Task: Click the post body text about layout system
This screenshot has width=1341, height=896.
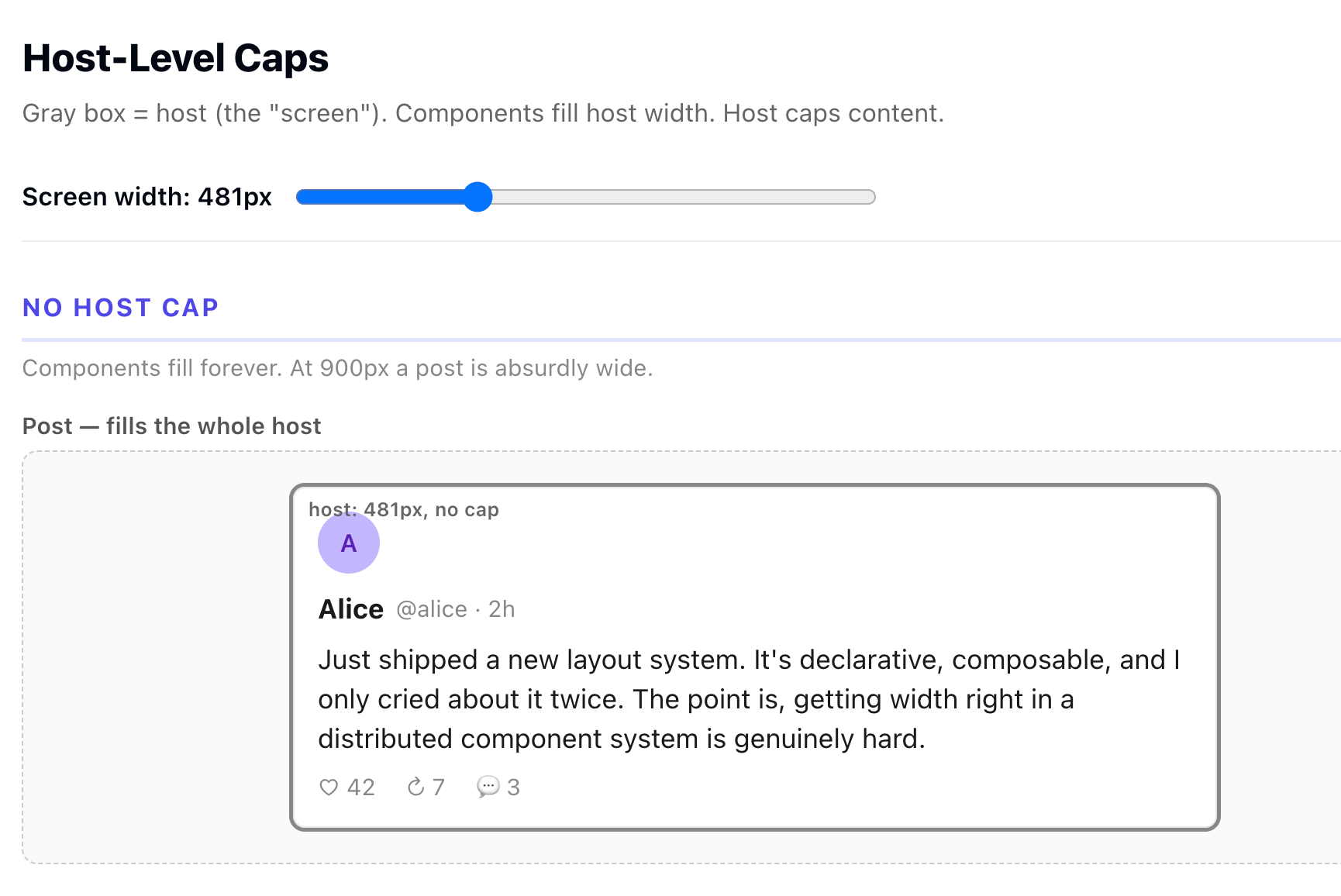Action: point(698,699)
